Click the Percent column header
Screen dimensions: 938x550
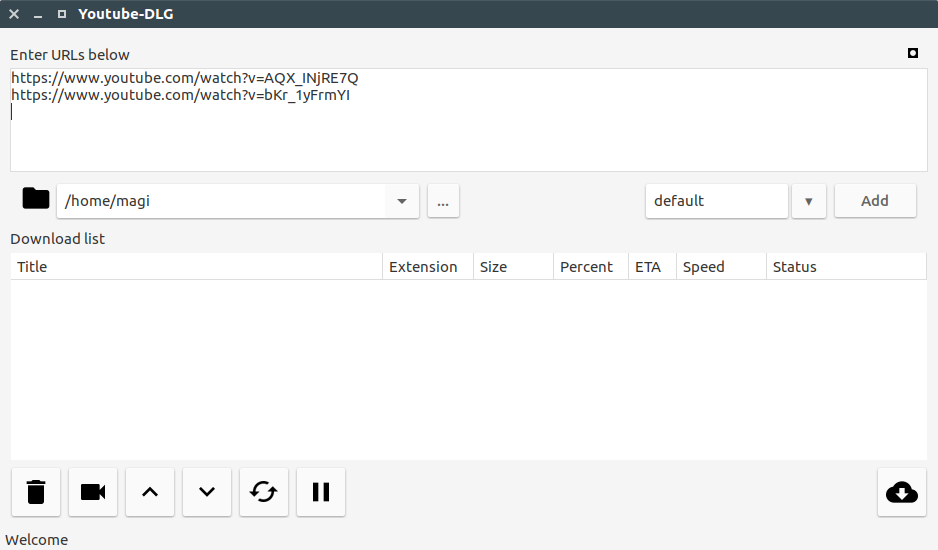point(591,267)
